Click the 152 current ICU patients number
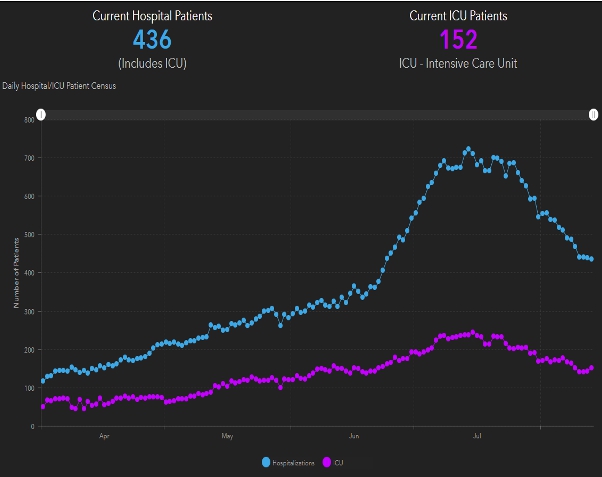 pos(458,40)
